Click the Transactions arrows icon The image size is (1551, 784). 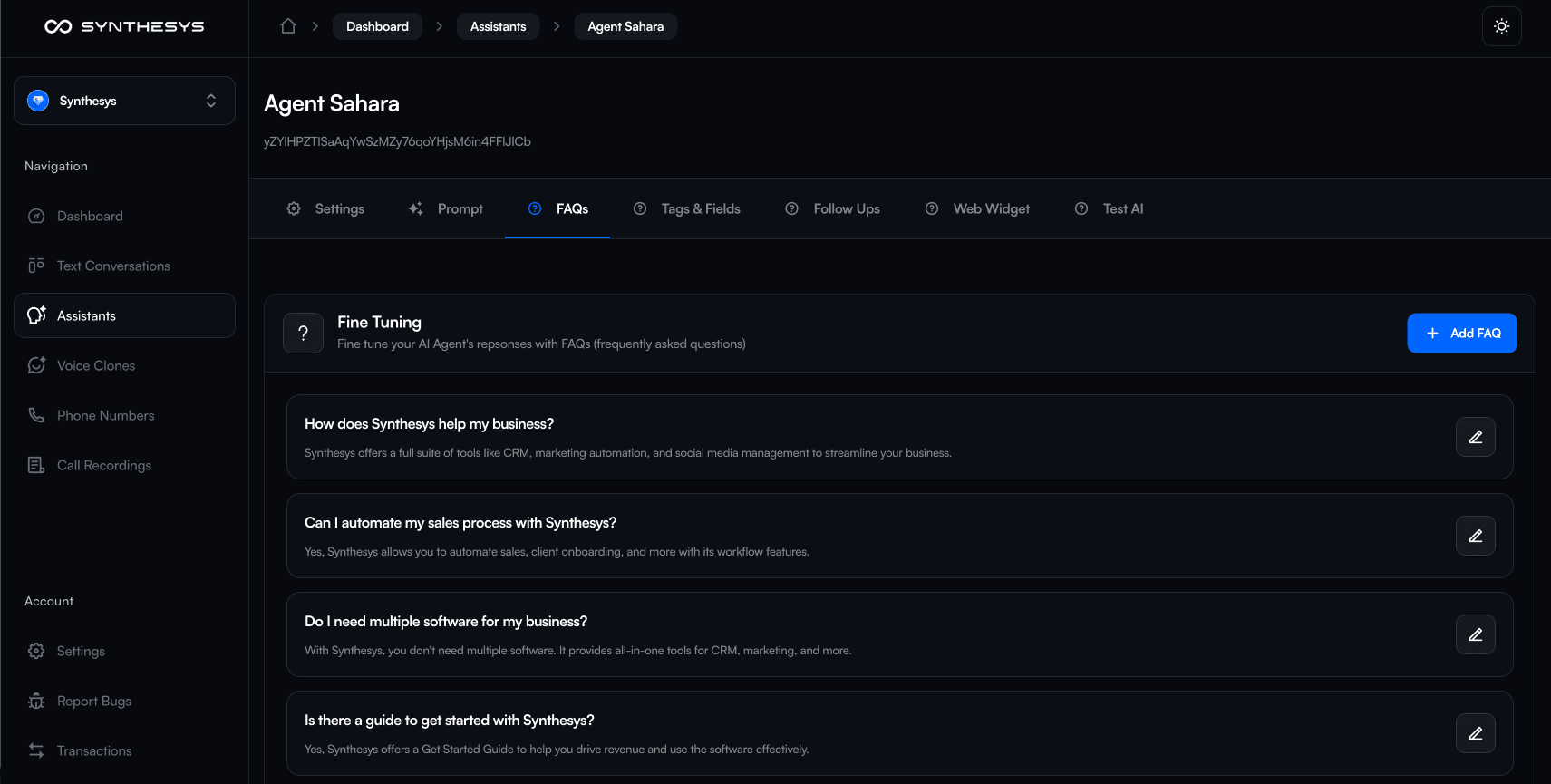coord(36,750)
